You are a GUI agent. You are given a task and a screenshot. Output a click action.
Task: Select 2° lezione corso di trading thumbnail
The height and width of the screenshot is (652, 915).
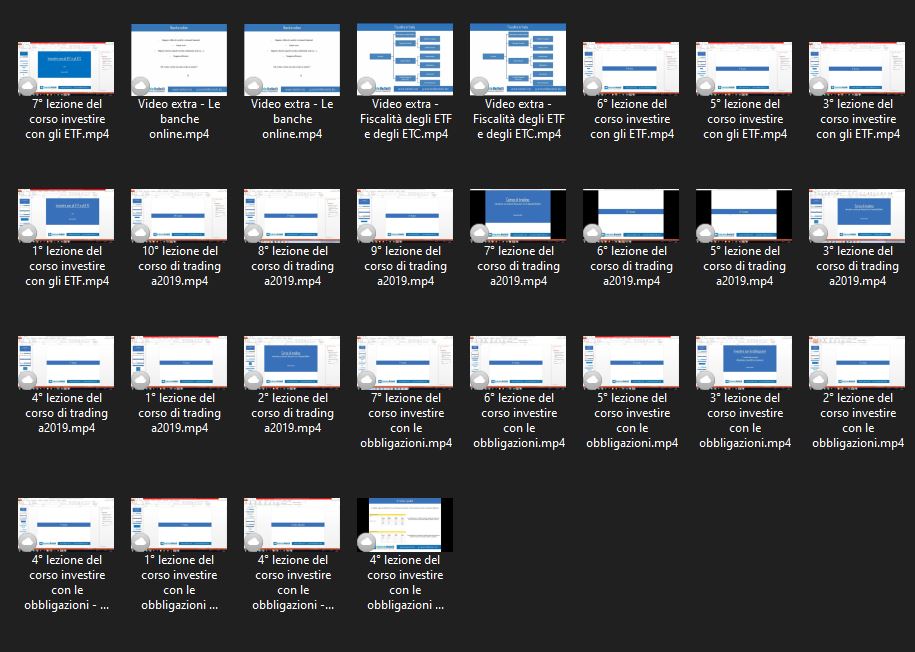(x=292, y=363)
